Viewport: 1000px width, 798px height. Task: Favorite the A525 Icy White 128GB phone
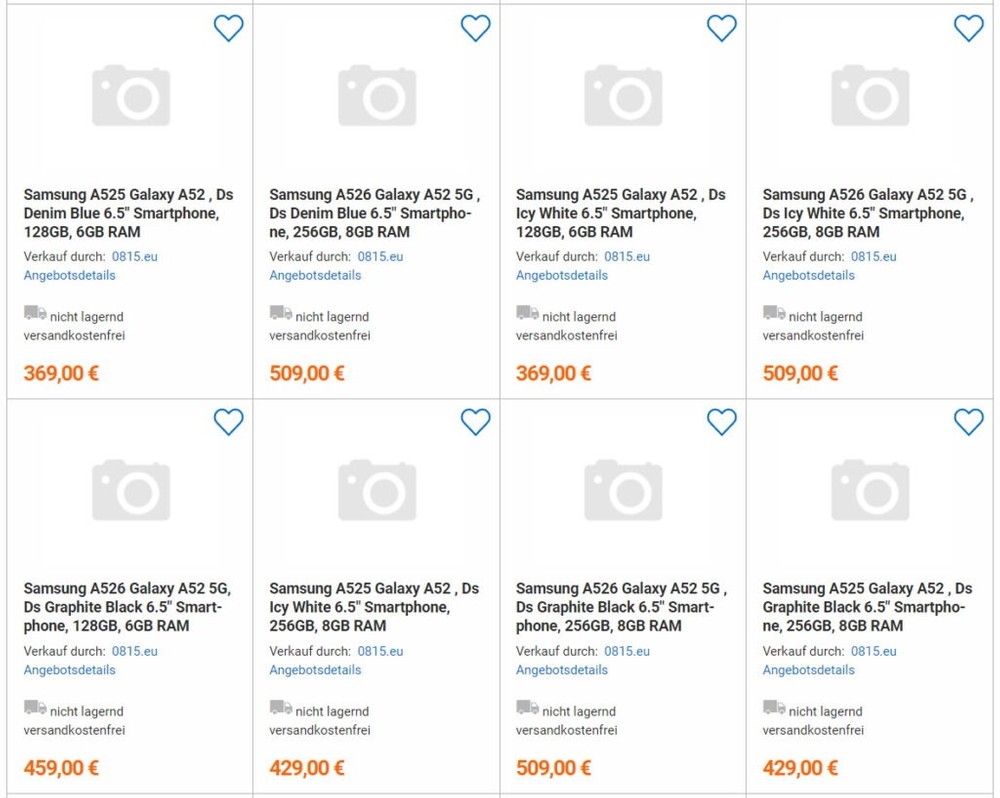pyautogui.click(x=722, y=29)
